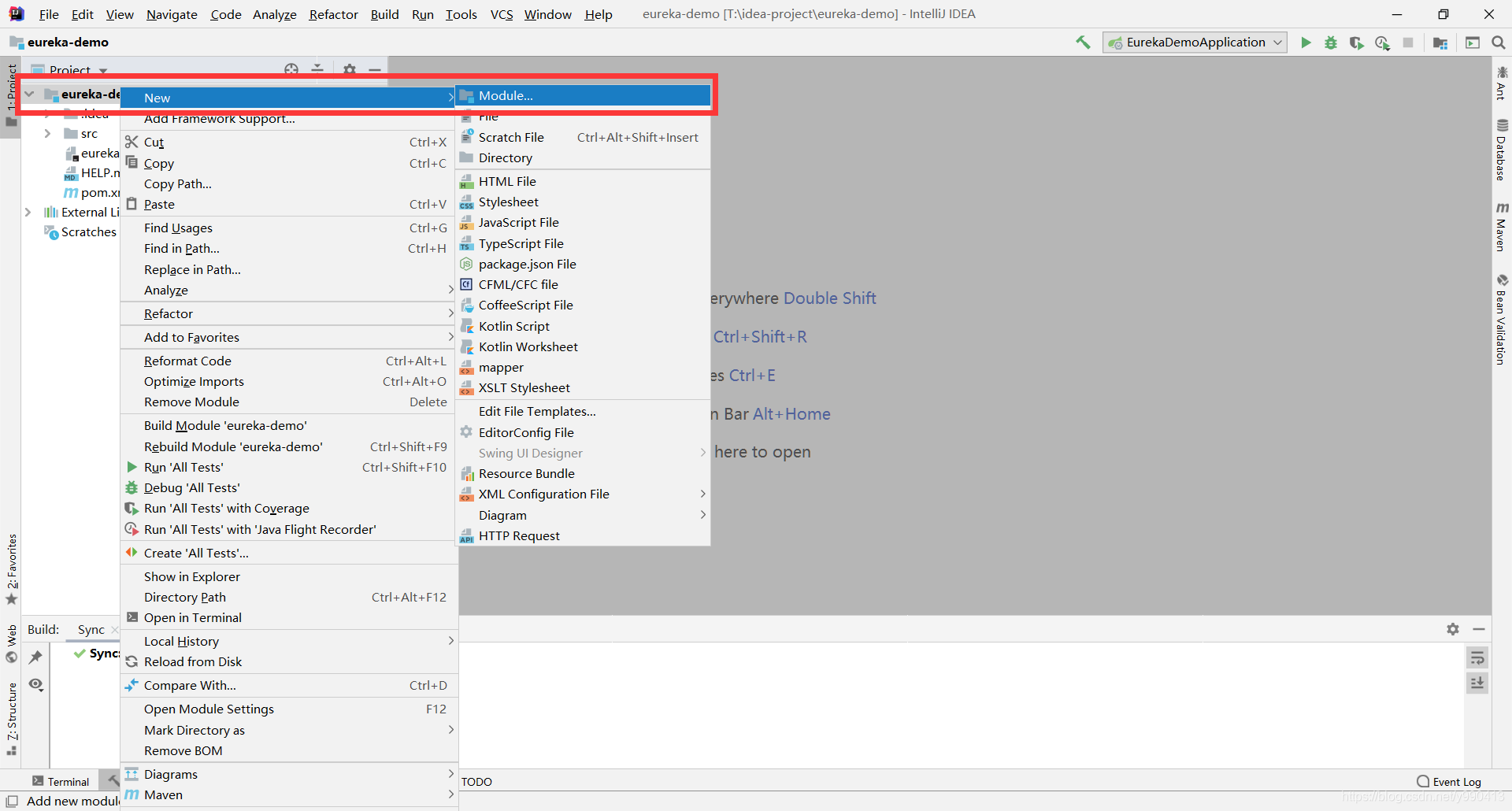The height and width of the screenshot is (811, 1512).
Task: Toggle the eye view icon in Build panel
Action: tap(35, 684)
